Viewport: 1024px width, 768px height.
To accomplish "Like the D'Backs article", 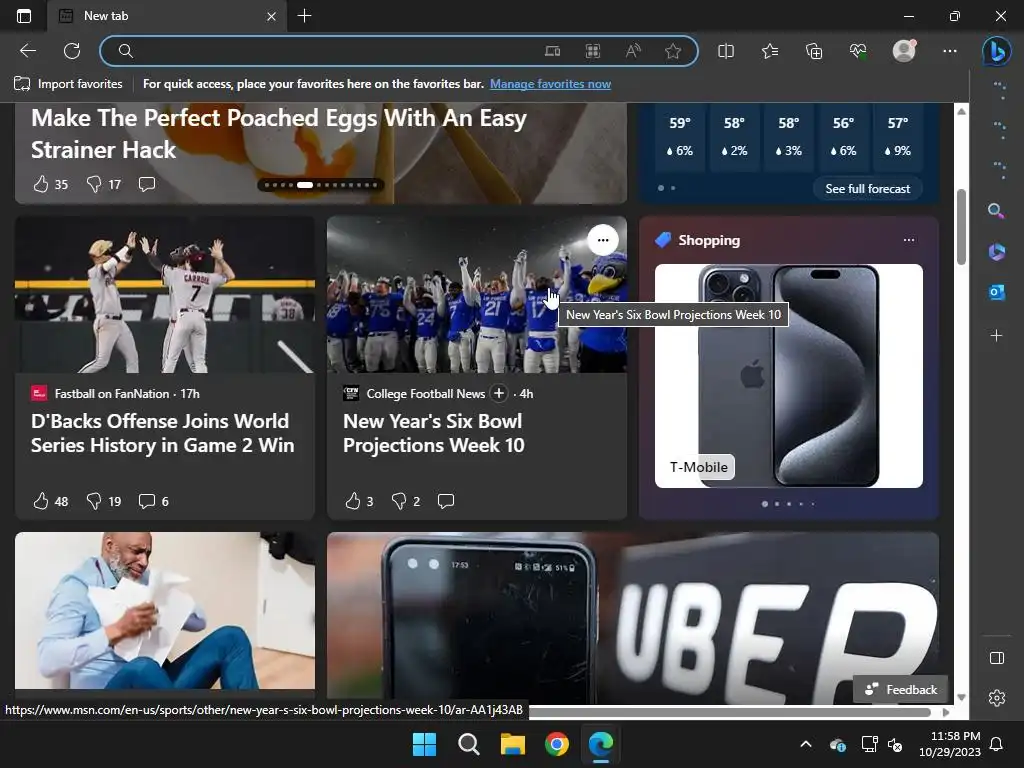I will coord(40,501).
